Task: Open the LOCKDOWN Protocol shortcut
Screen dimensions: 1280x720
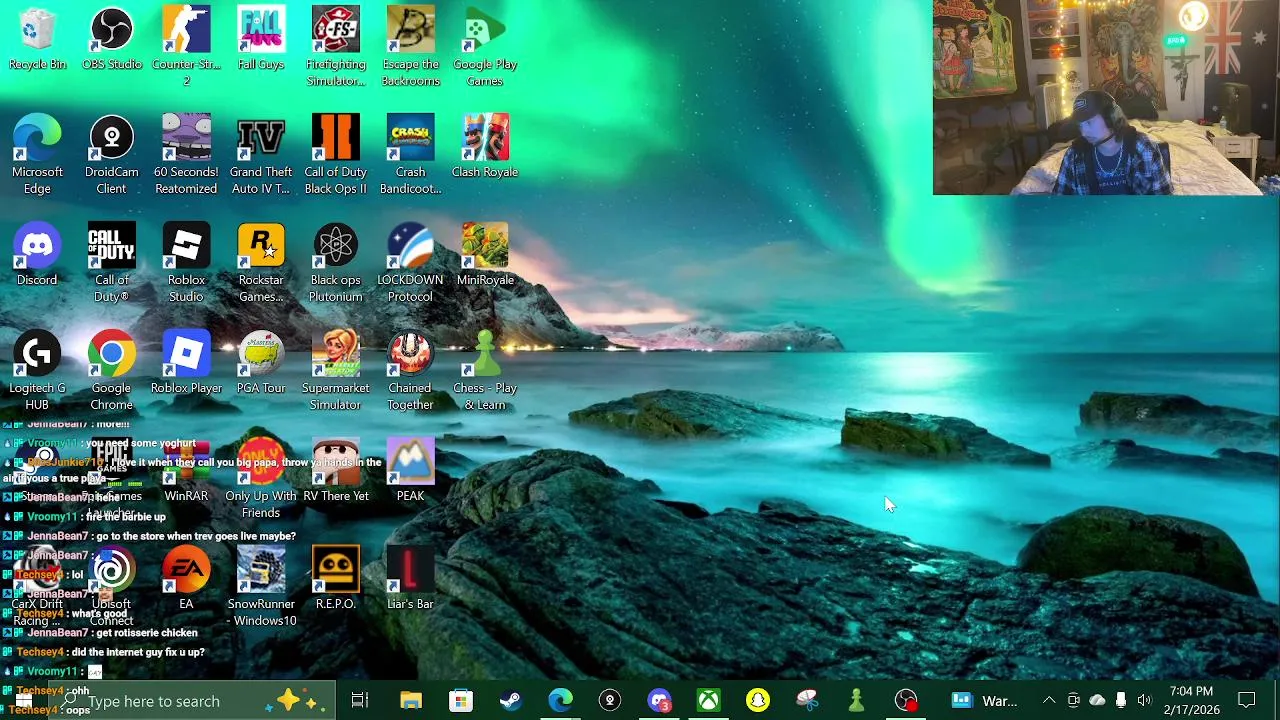Action: click(410, 263)
